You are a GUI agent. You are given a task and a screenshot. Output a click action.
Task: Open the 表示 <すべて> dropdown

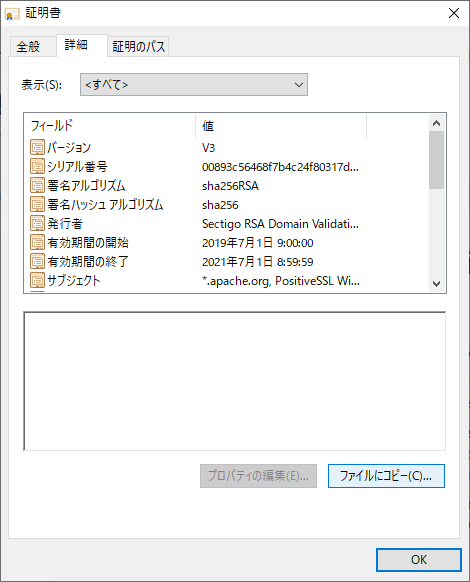click(x=194, y=85)
